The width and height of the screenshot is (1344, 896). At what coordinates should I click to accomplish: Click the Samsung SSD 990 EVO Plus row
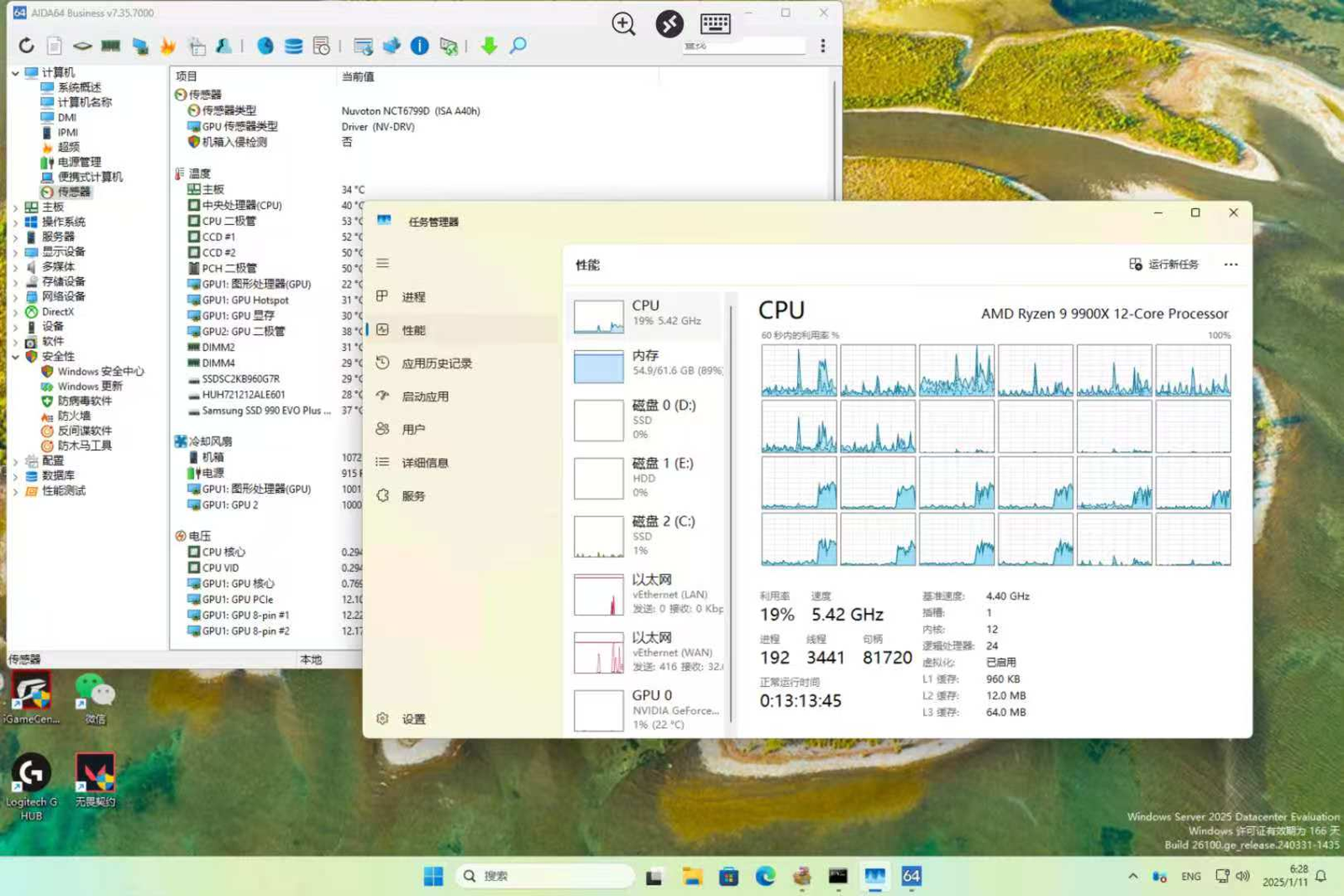coord(276,411)
